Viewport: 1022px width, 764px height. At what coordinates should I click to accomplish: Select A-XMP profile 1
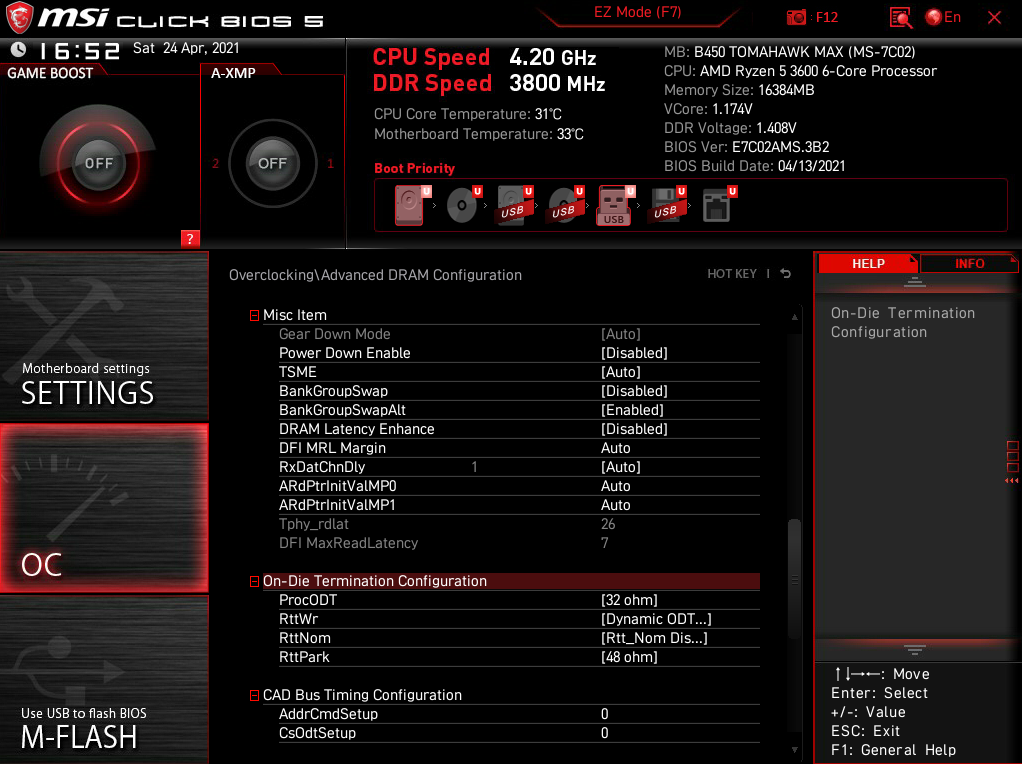coord(330,163)
